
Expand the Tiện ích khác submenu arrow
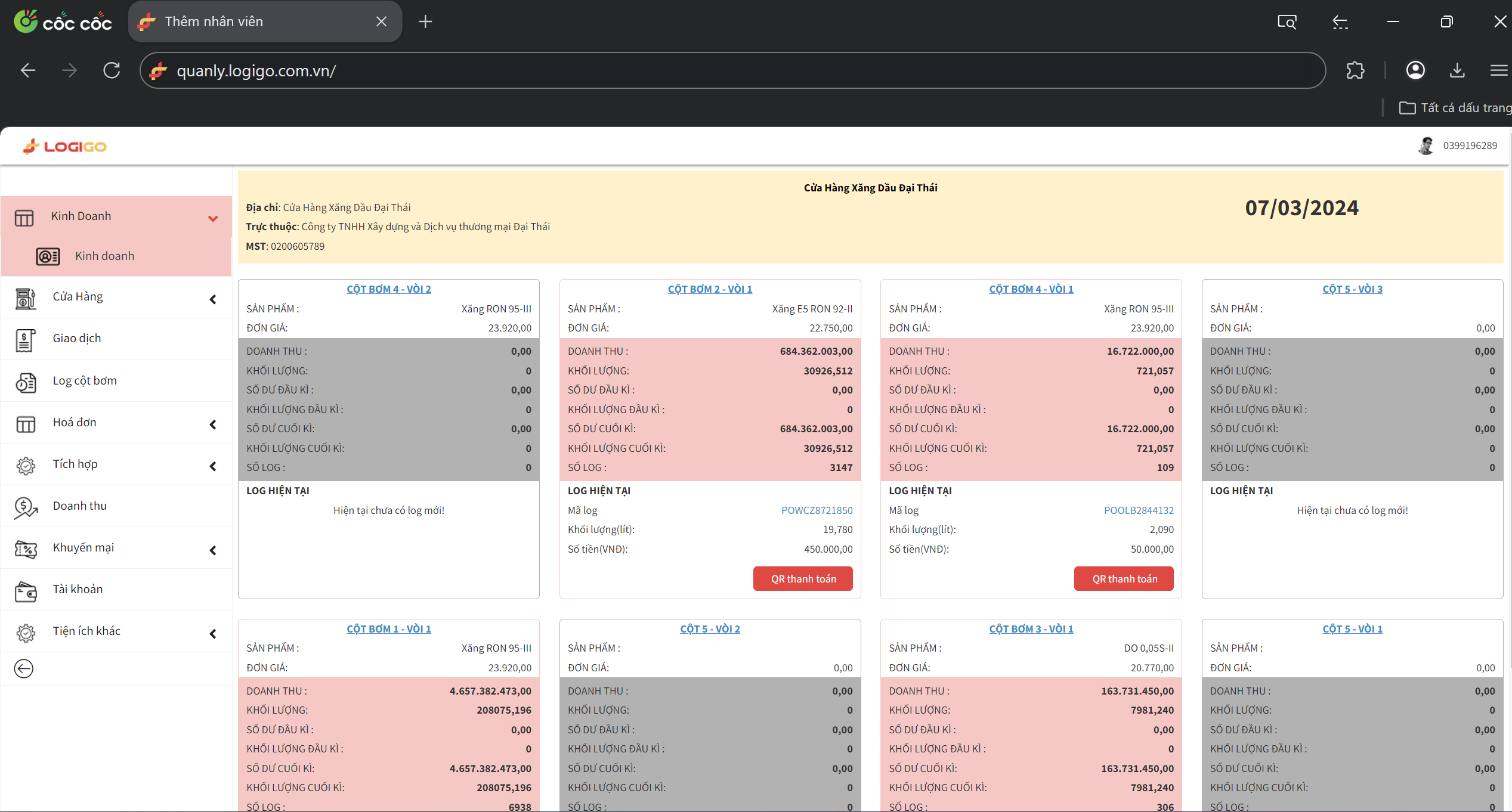pyautogui.click(x=213, y=633)
